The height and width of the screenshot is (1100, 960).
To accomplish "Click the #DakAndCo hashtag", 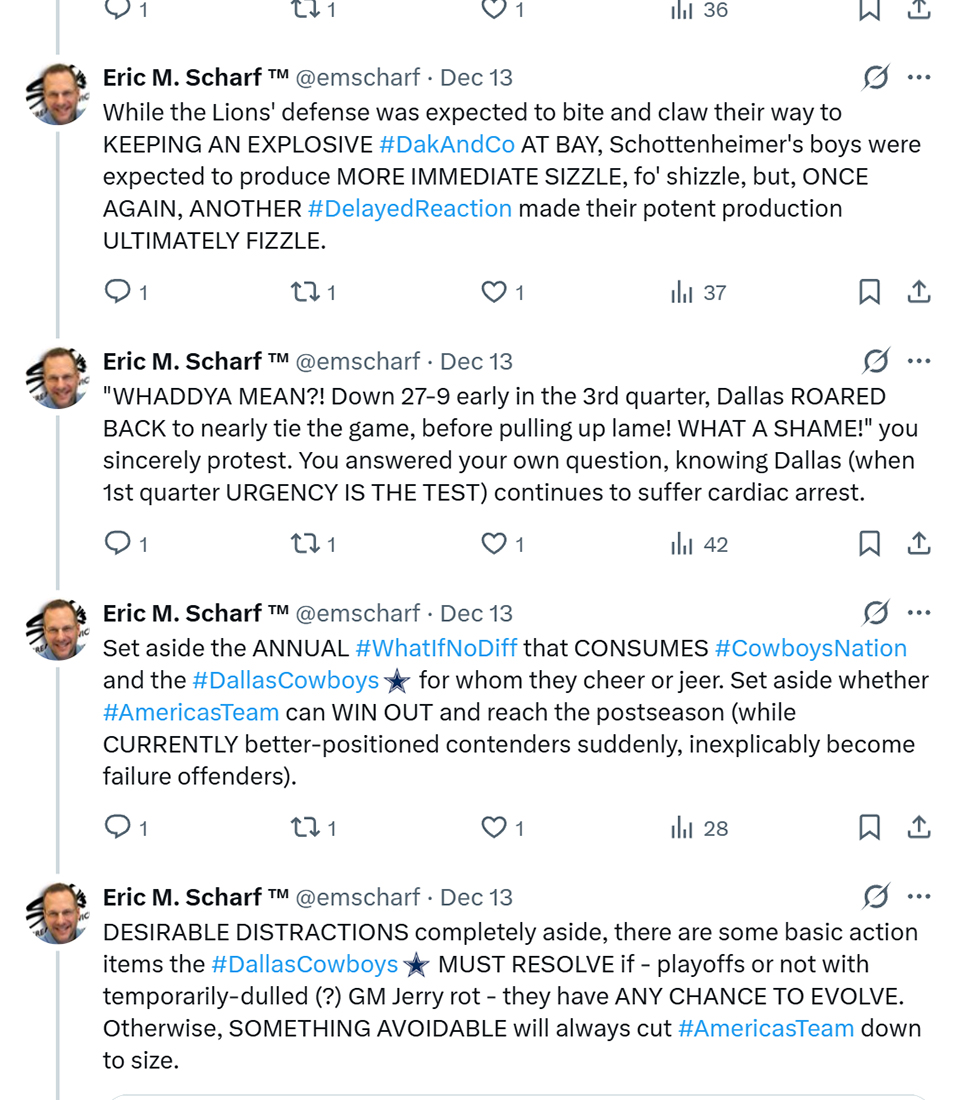I will click(x=447, y=144).
